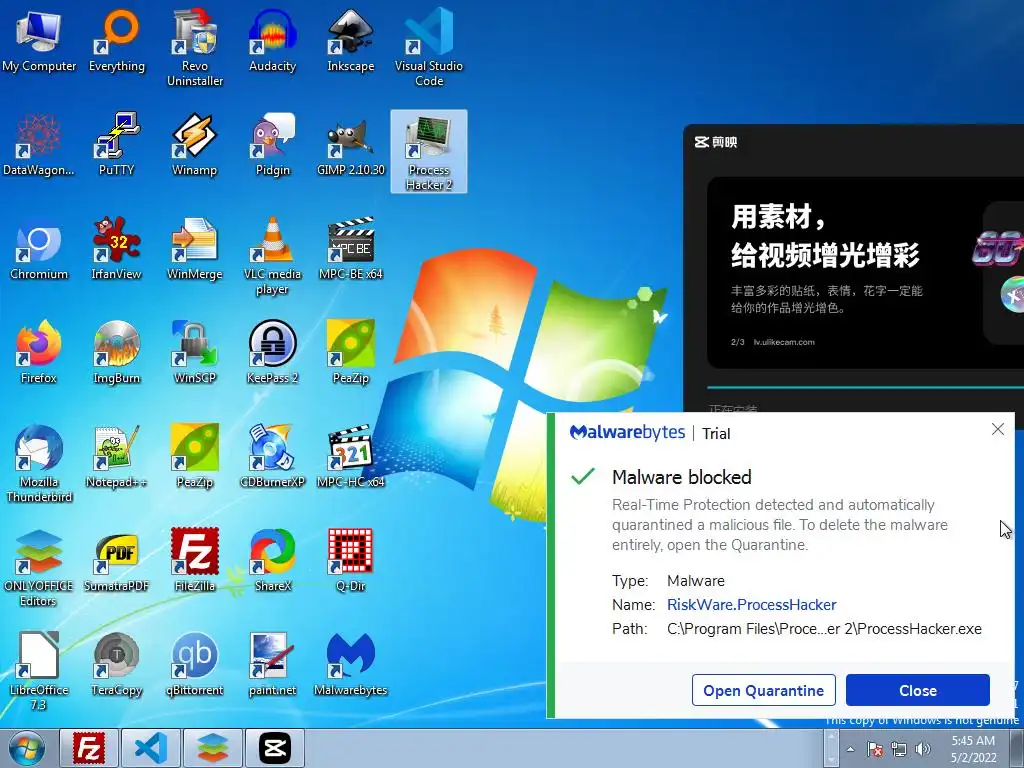The image size is (1024, 768).
Task: Click the JianYing installer progress bar
Action: (865, 388)
